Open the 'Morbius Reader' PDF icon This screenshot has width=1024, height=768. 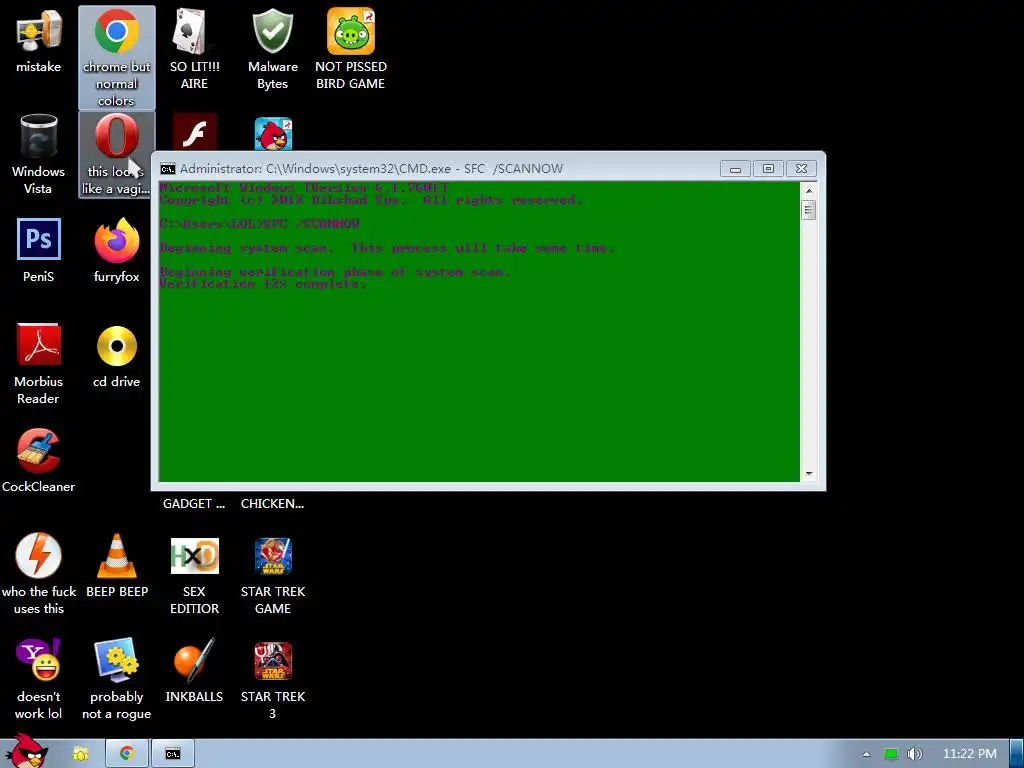[x=39, y=364]
